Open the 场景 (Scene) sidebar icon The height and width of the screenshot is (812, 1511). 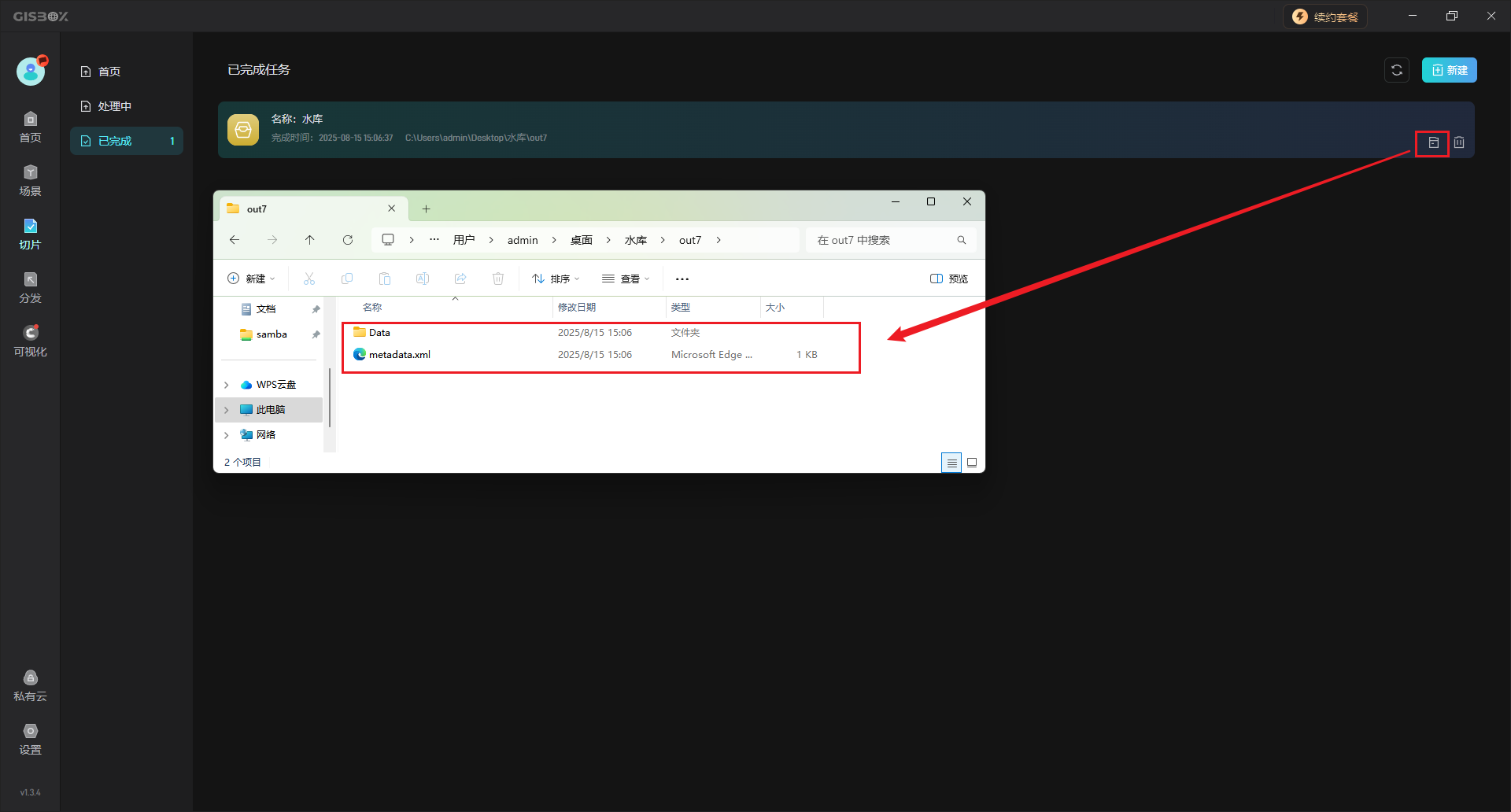(x=30, y=180)
